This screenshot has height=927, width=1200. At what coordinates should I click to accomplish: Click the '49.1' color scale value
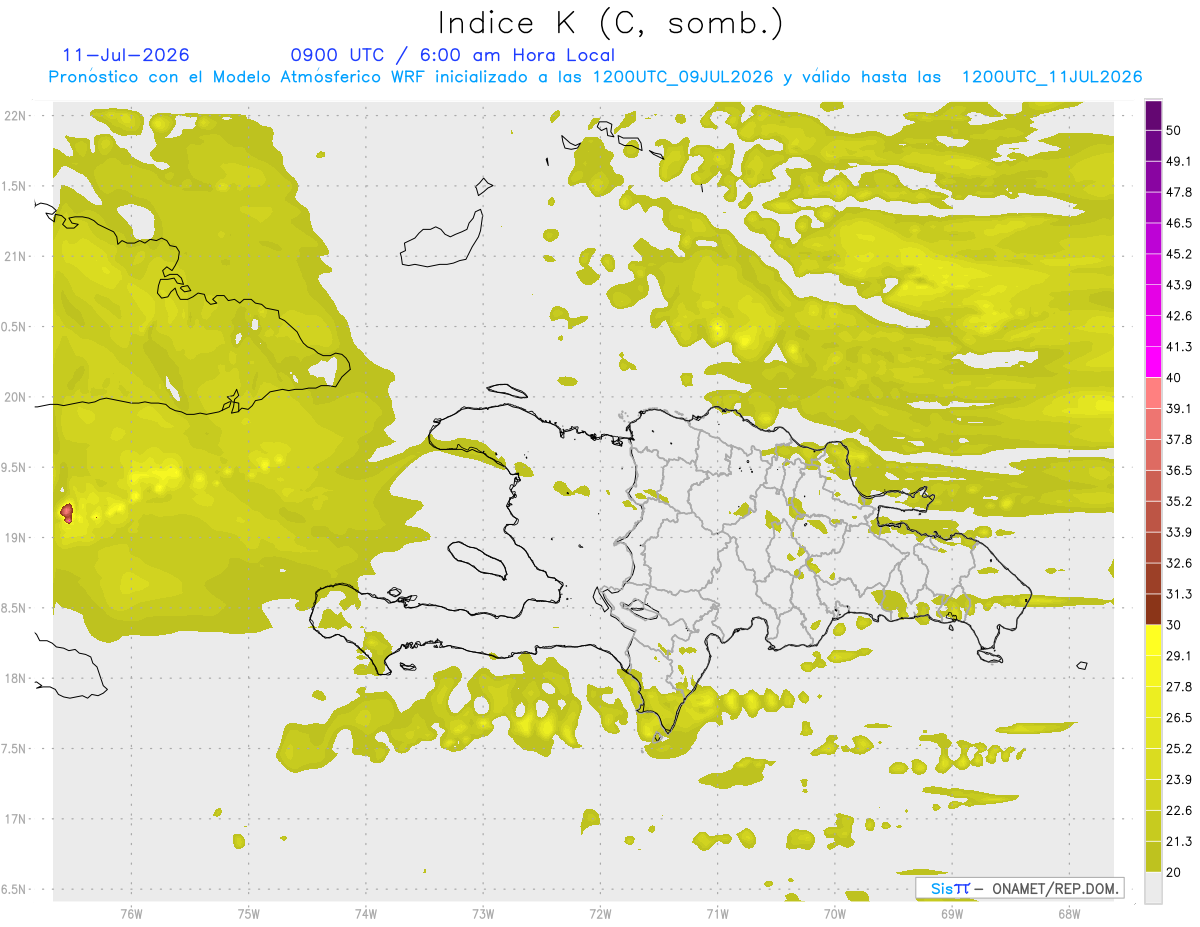pos(1179,161)
